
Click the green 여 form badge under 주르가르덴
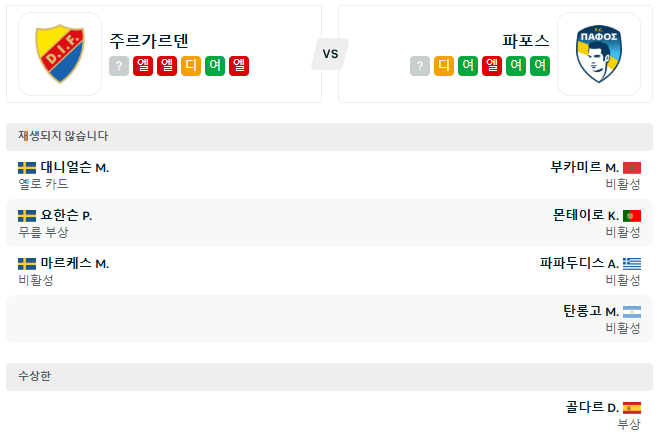tap(215, 66)
